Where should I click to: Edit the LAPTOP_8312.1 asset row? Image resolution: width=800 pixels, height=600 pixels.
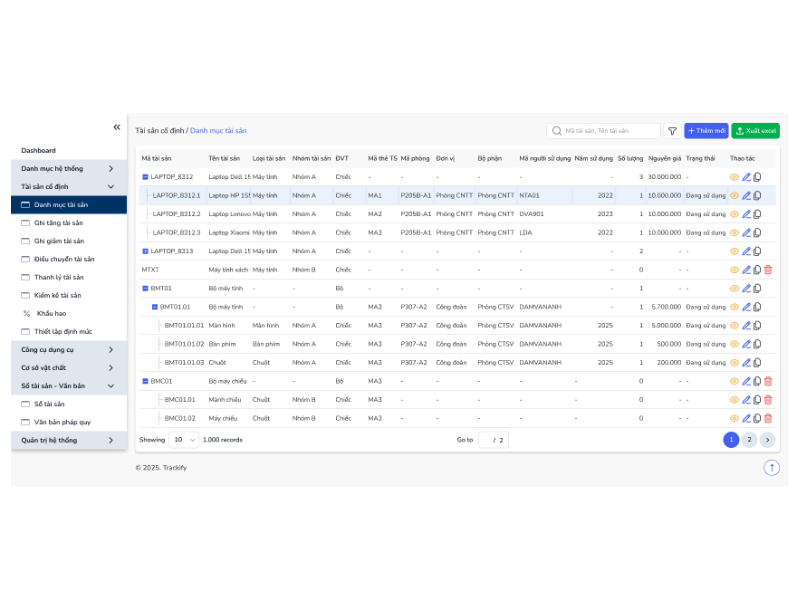(x=746, y=196)
